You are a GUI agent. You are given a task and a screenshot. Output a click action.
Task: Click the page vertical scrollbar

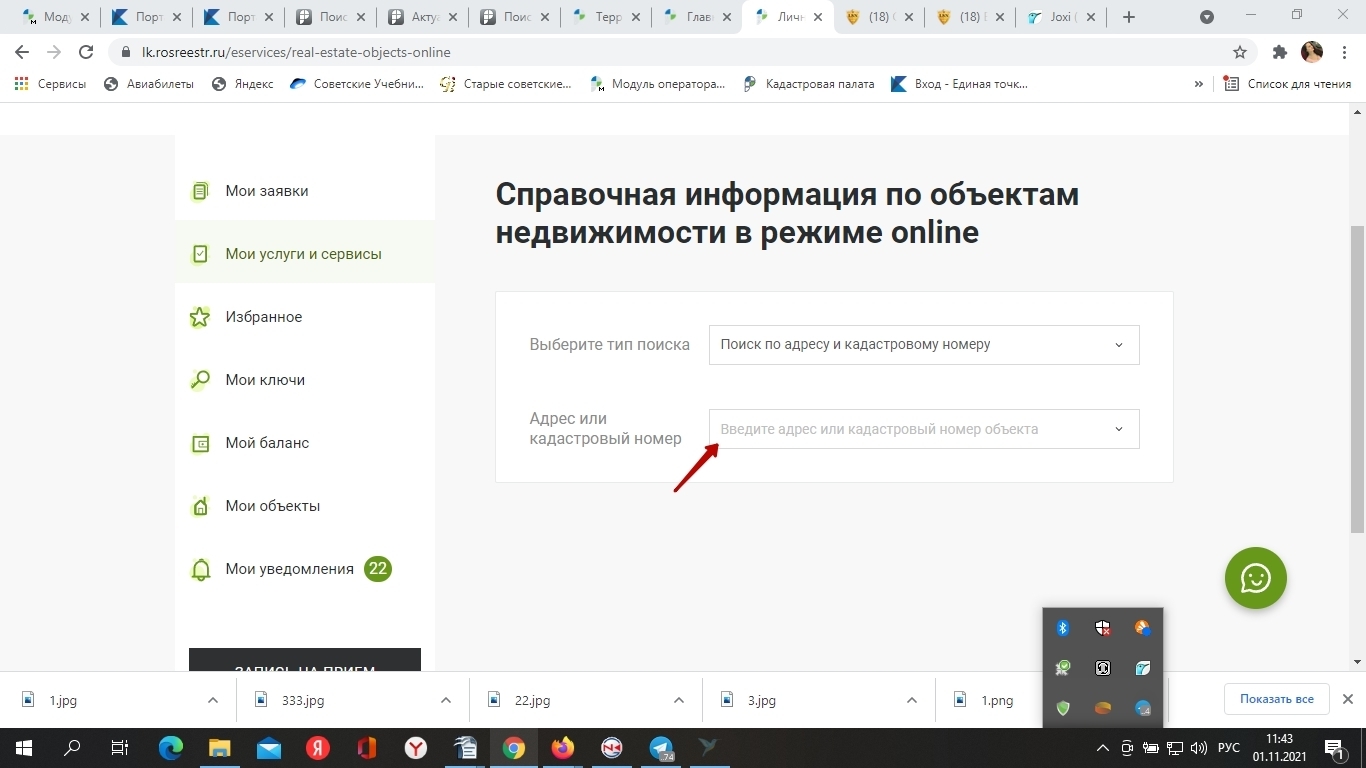1357,380
